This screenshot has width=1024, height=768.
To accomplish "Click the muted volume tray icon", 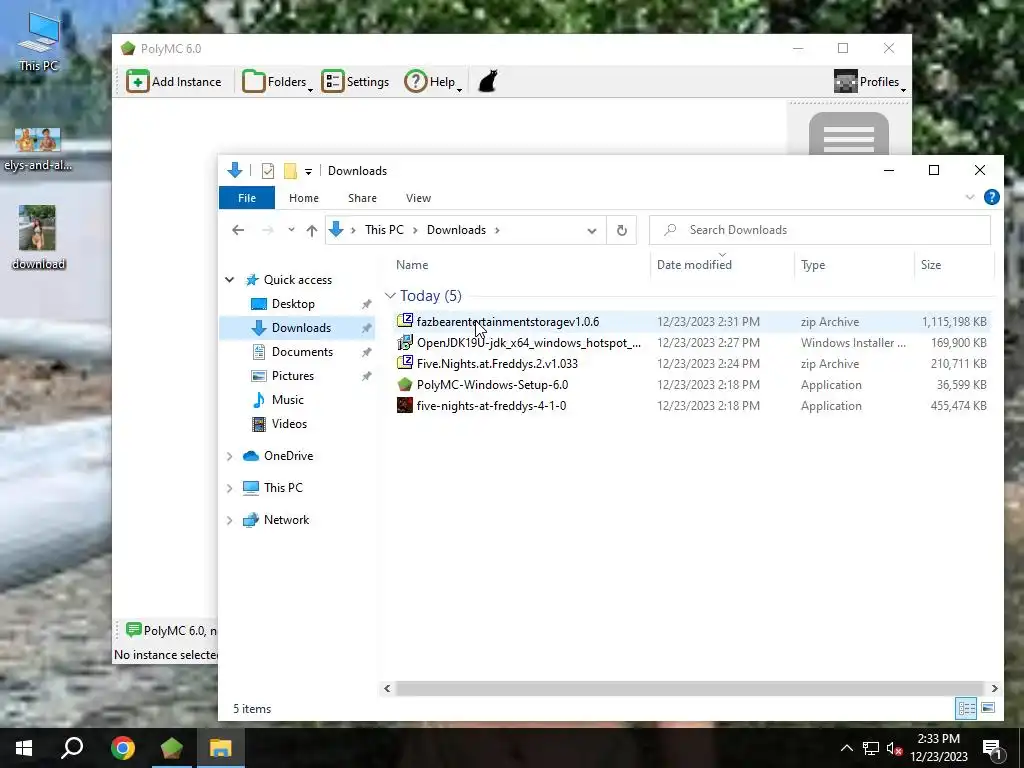I will click(x=894, y=748).
